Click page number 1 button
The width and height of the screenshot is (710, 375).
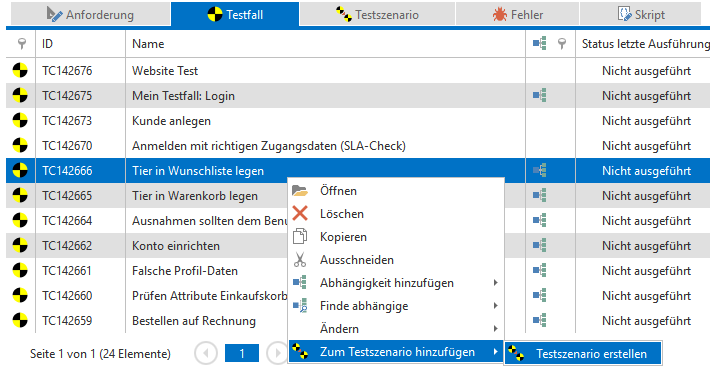[x=242, y=353]
